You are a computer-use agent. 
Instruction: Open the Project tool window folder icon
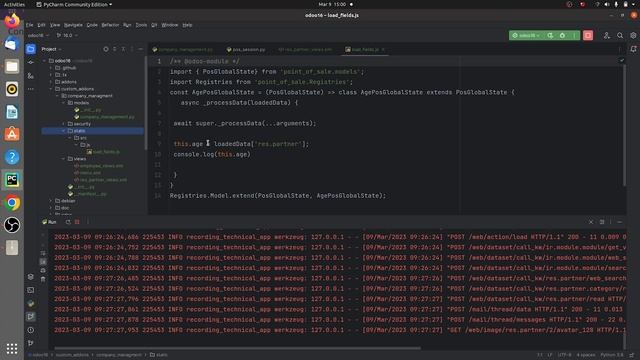tap(31, 49)
